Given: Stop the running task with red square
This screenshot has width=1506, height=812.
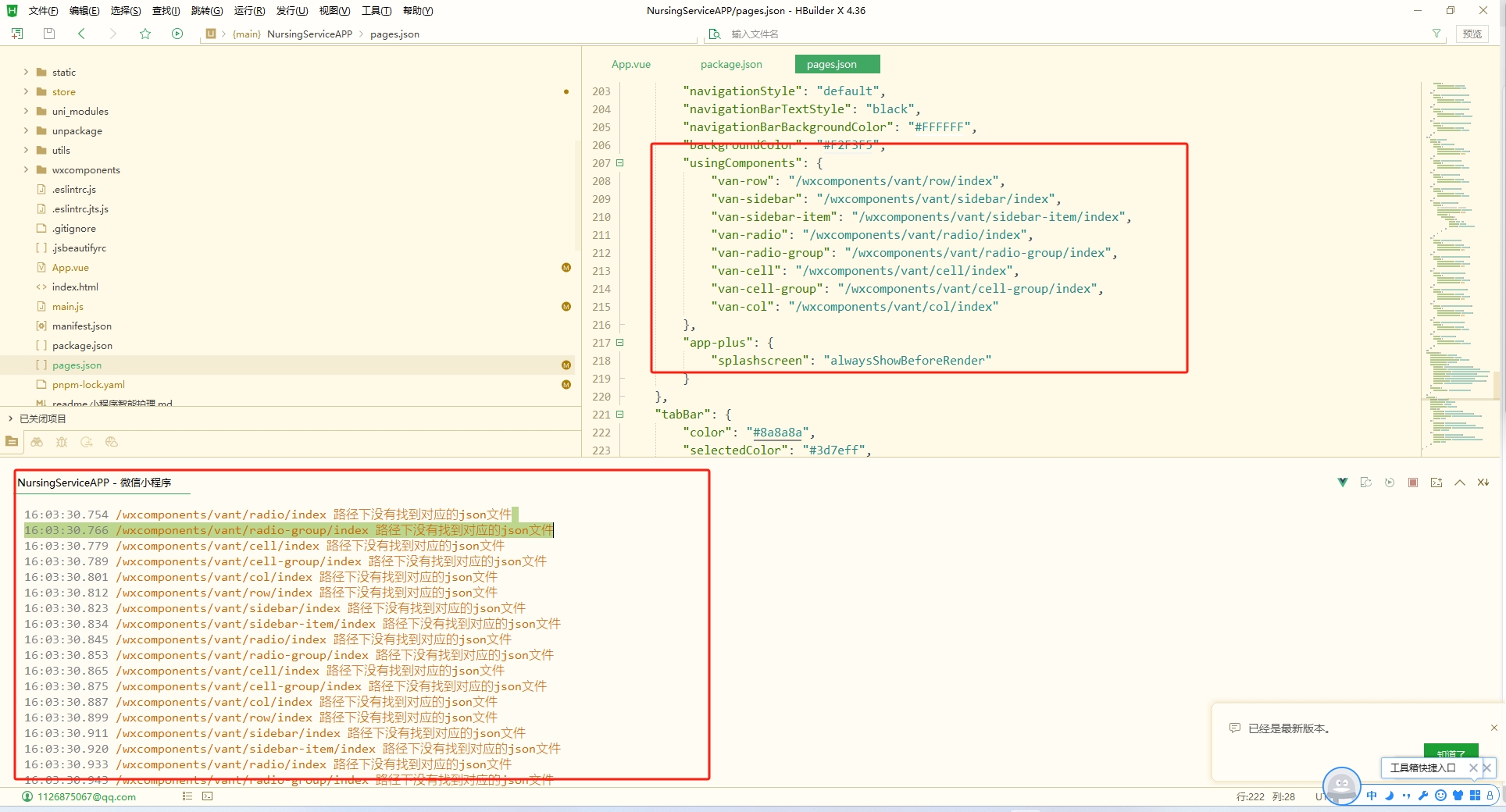Looking at the screenshot, I should tap(1413, 483).
